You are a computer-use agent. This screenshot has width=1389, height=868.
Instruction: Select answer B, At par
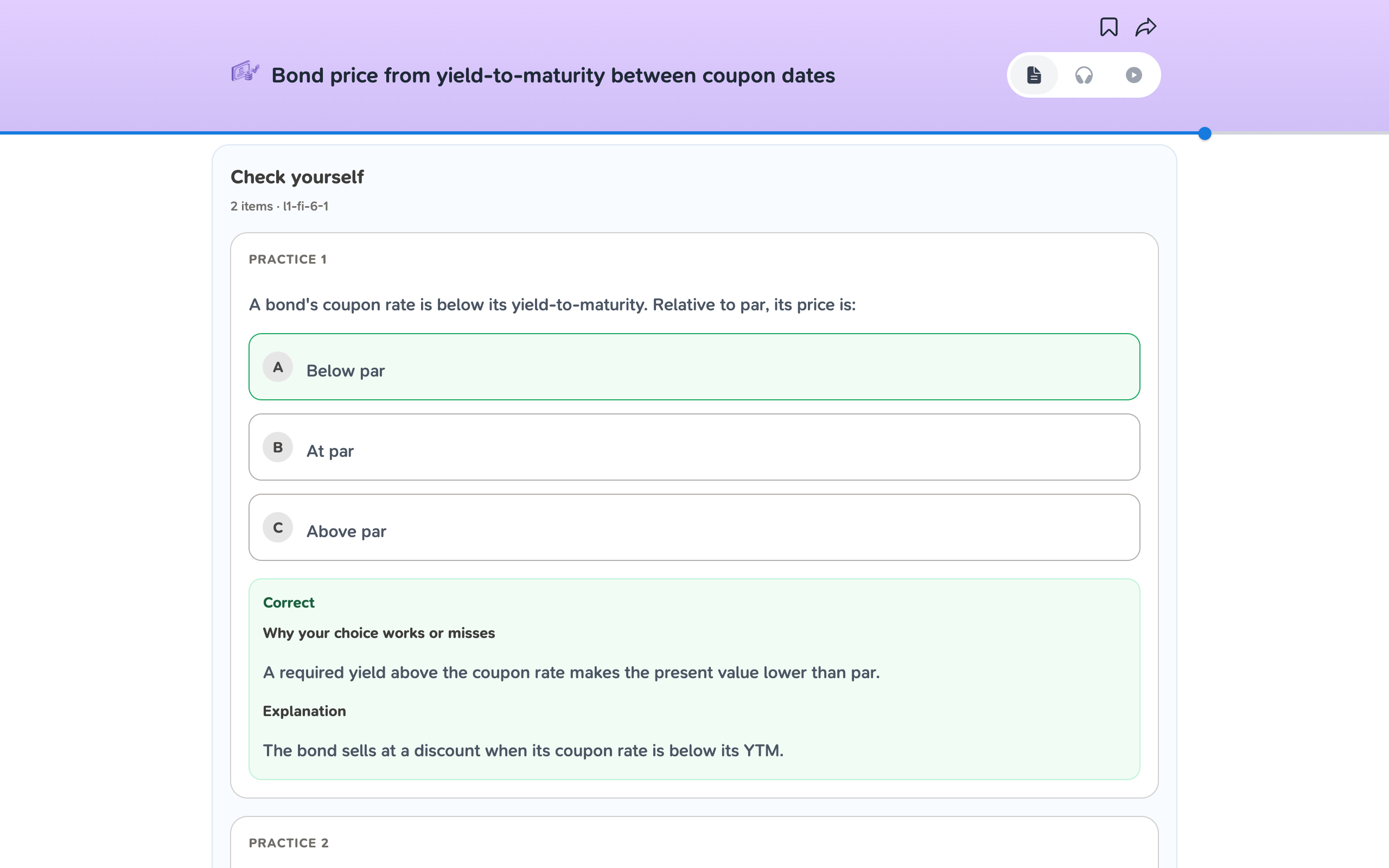click(x=694, y=447)
